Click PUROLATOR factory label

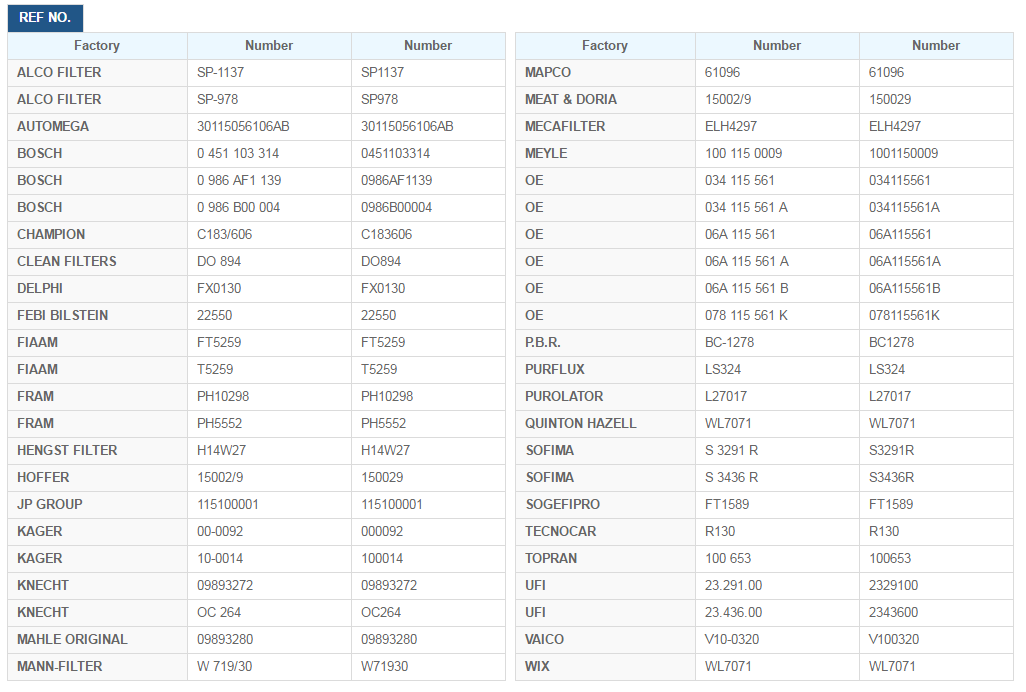point(564,396)
